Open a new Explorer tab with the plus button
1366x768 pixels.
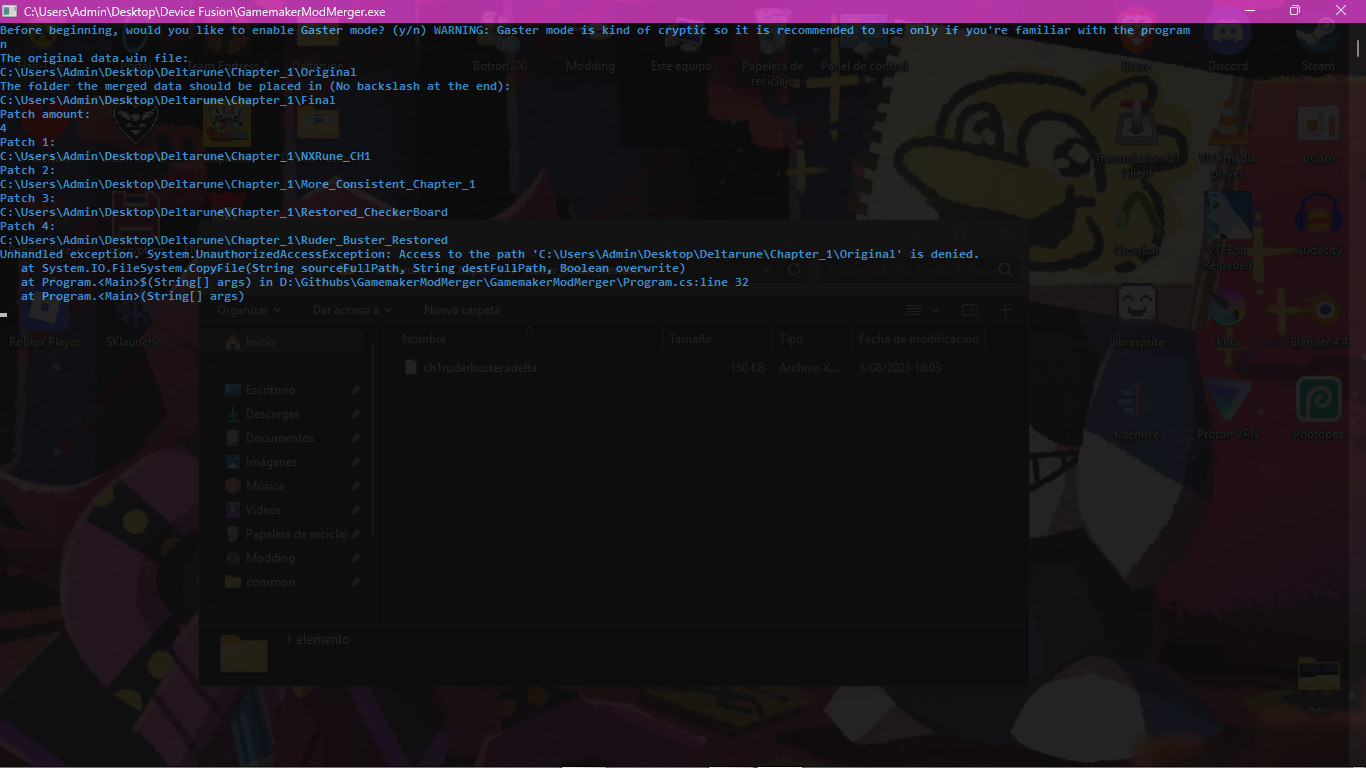(x=1005, y=310)
